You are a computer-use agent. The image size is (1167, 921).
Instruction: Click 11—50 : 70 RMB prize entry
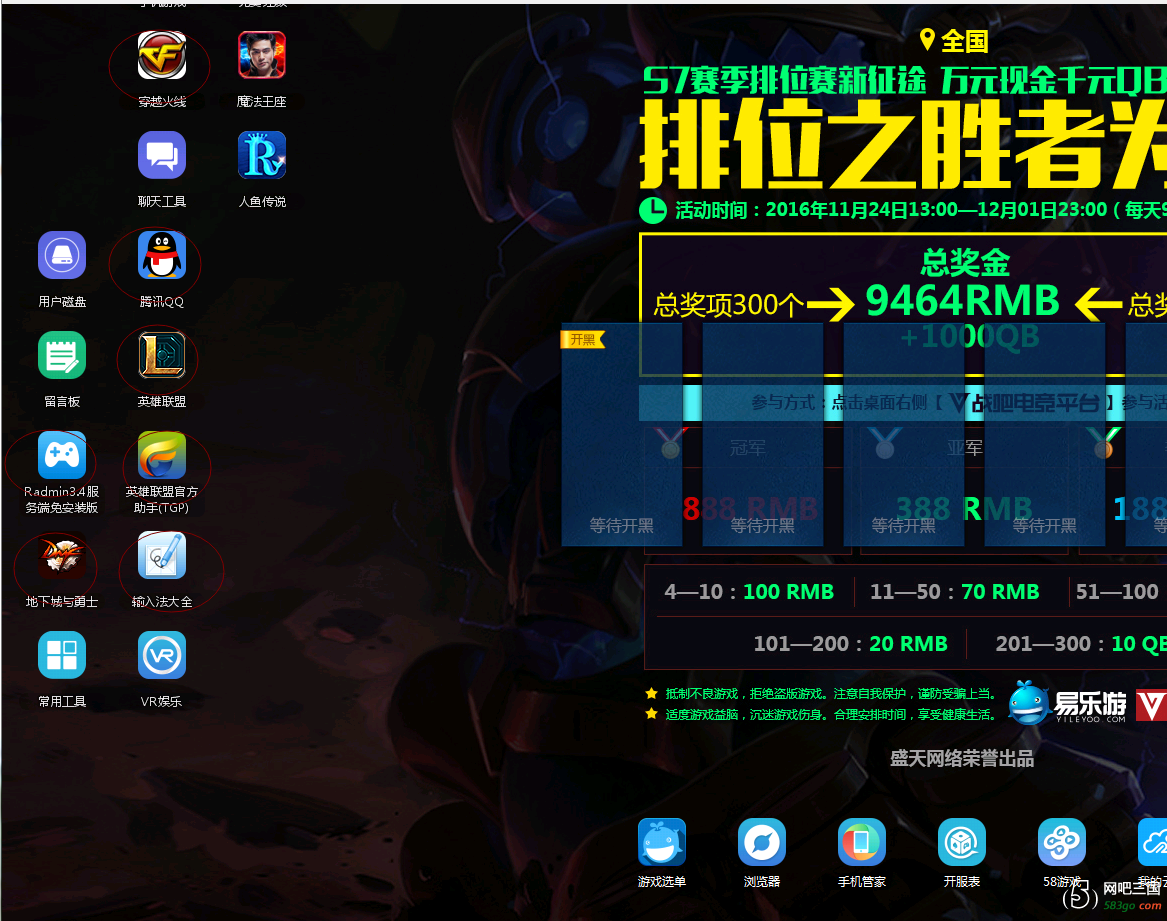point(955,592)
